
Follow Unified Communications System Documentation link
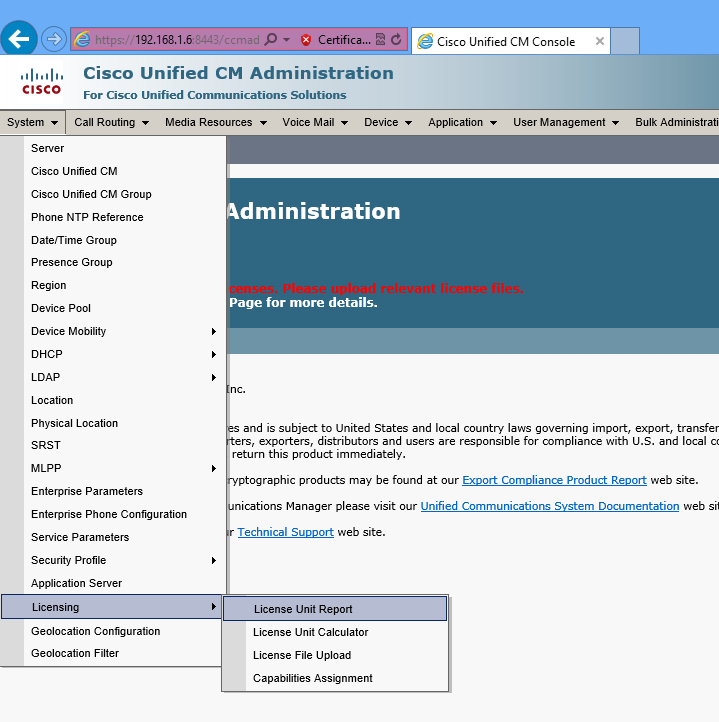pos(550,507)
